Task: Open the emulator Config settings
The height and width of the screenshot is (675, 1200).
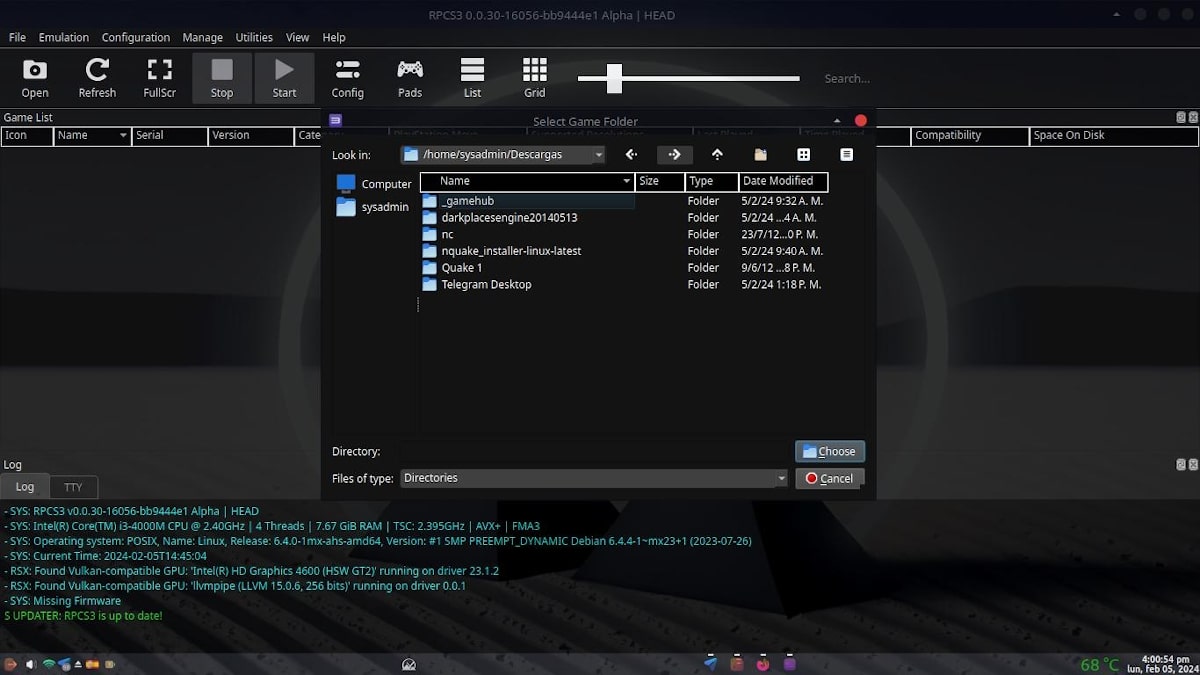Action: tap(347, 77)
